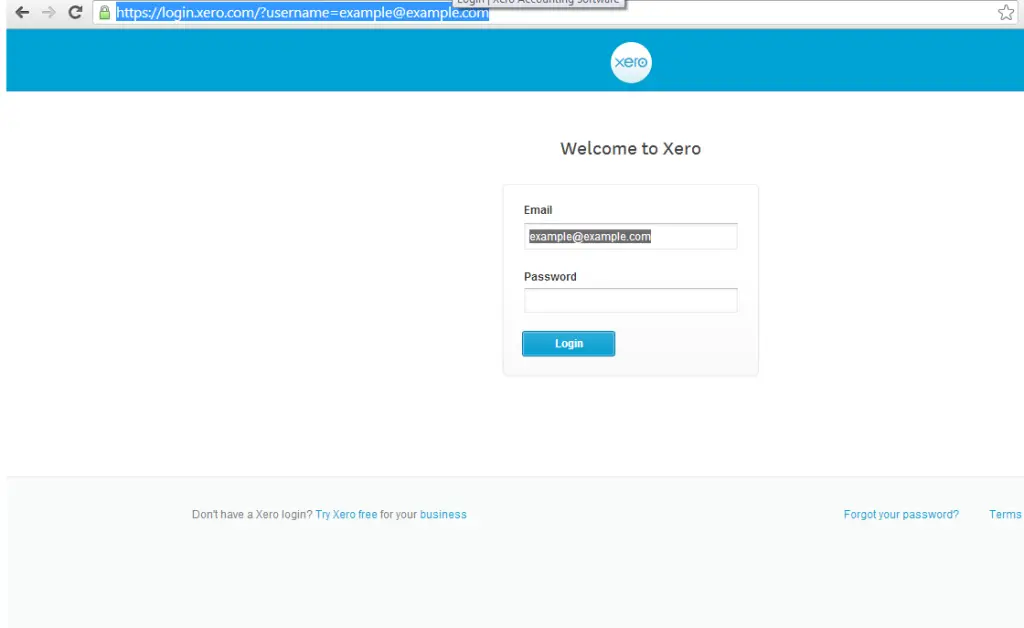The height and width of the screenshot is (628, 1024).
Task: Click the Welcome to Xero heading
Action: click(x=630, y=149)
